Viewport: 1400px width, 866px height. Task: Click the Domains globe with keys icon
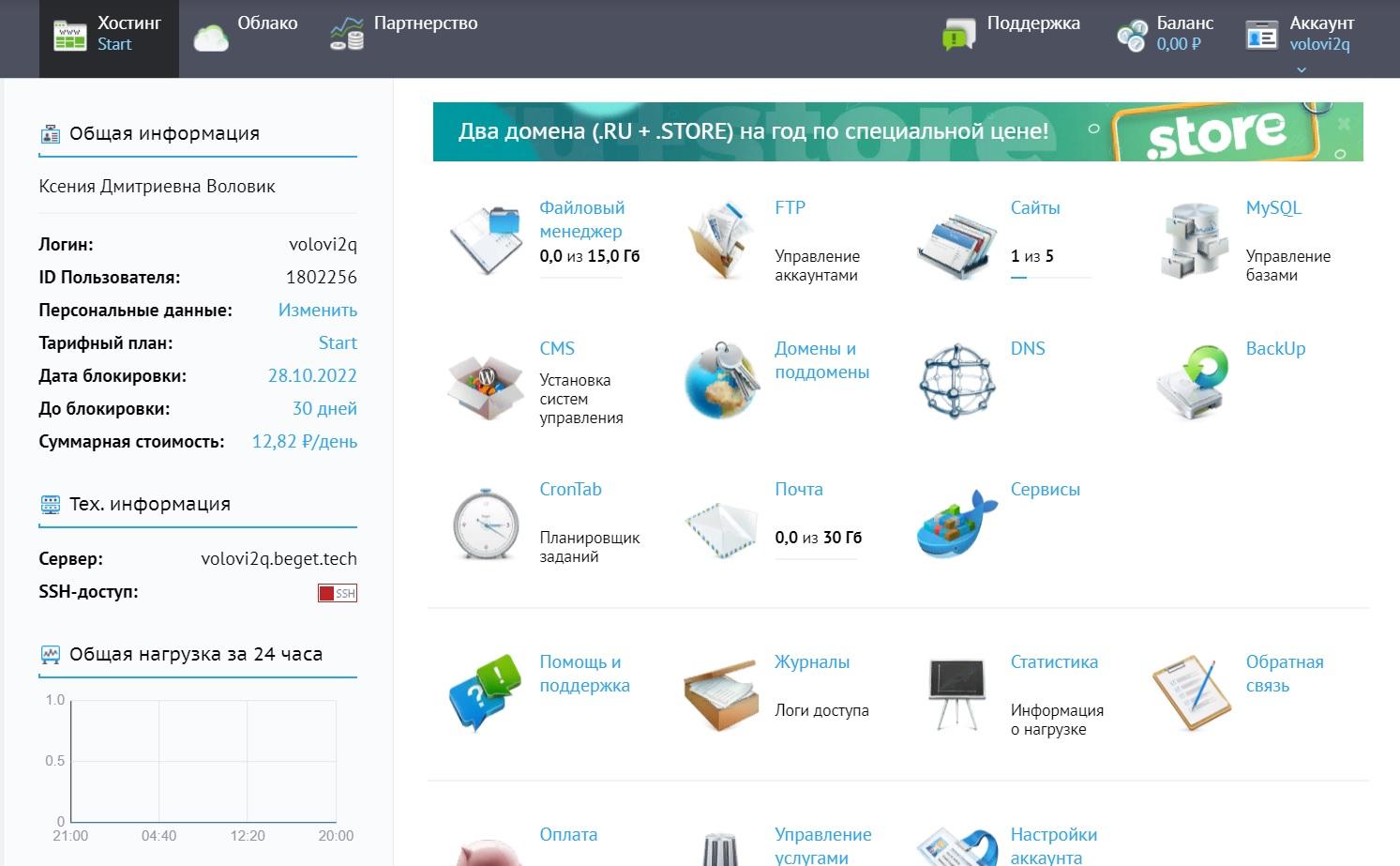[721, 380]
